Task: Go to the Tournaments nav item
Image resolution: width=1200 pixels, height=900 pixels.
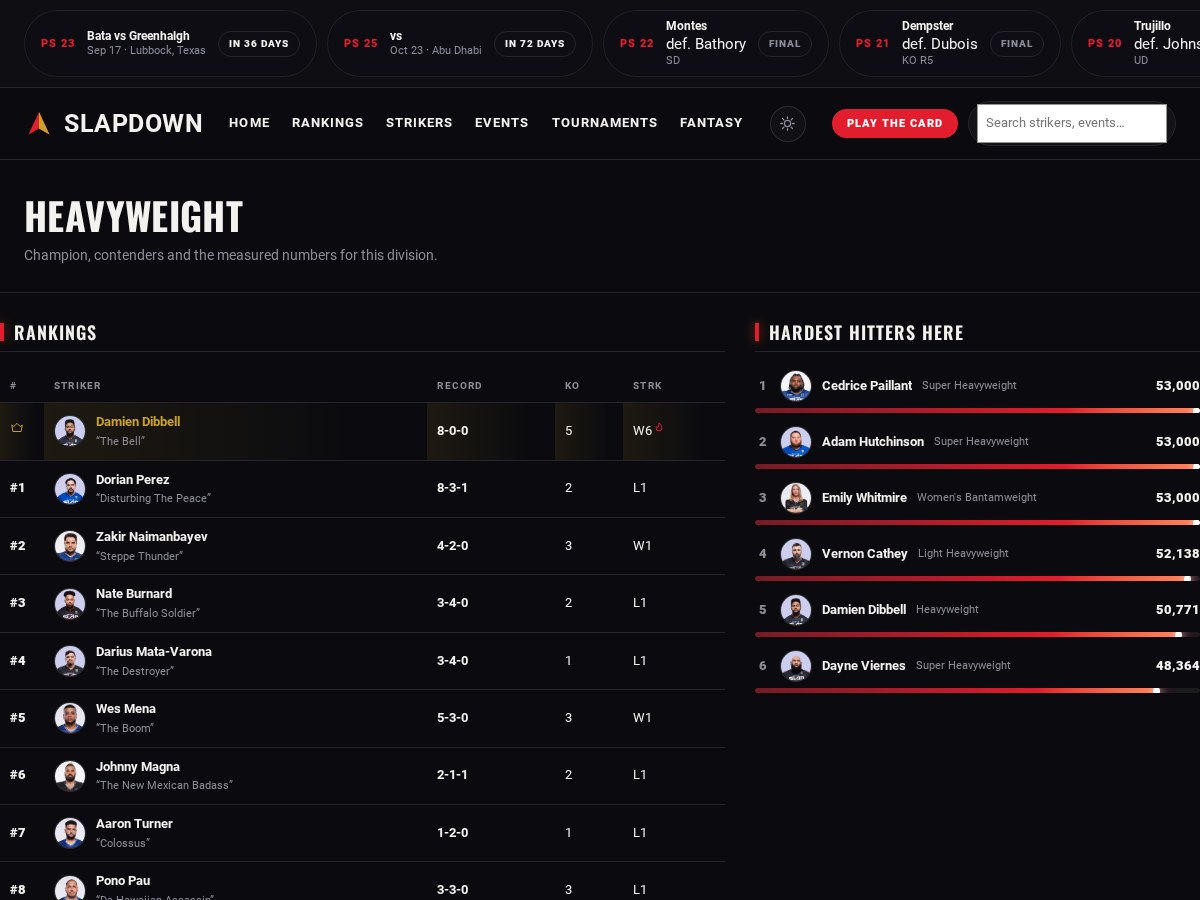Action: point(605,123)
